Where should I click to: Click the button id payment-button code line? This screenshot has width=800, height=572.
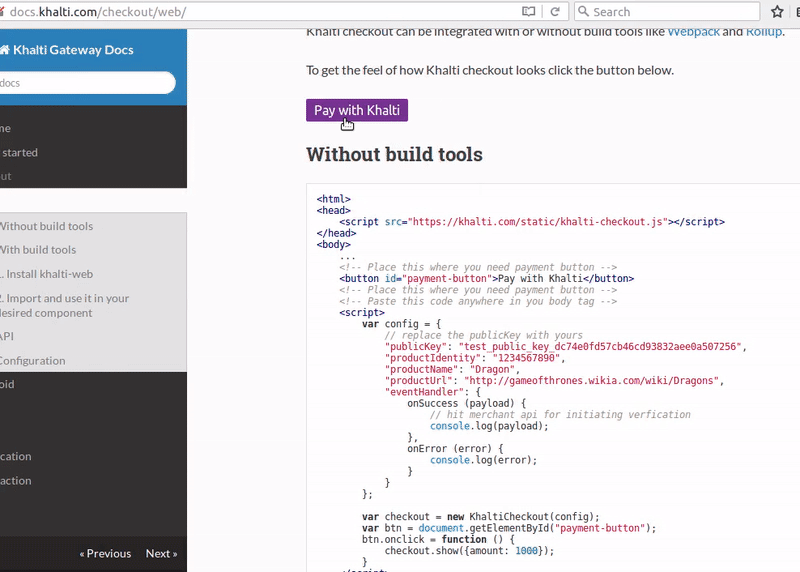tap(487, 279)
